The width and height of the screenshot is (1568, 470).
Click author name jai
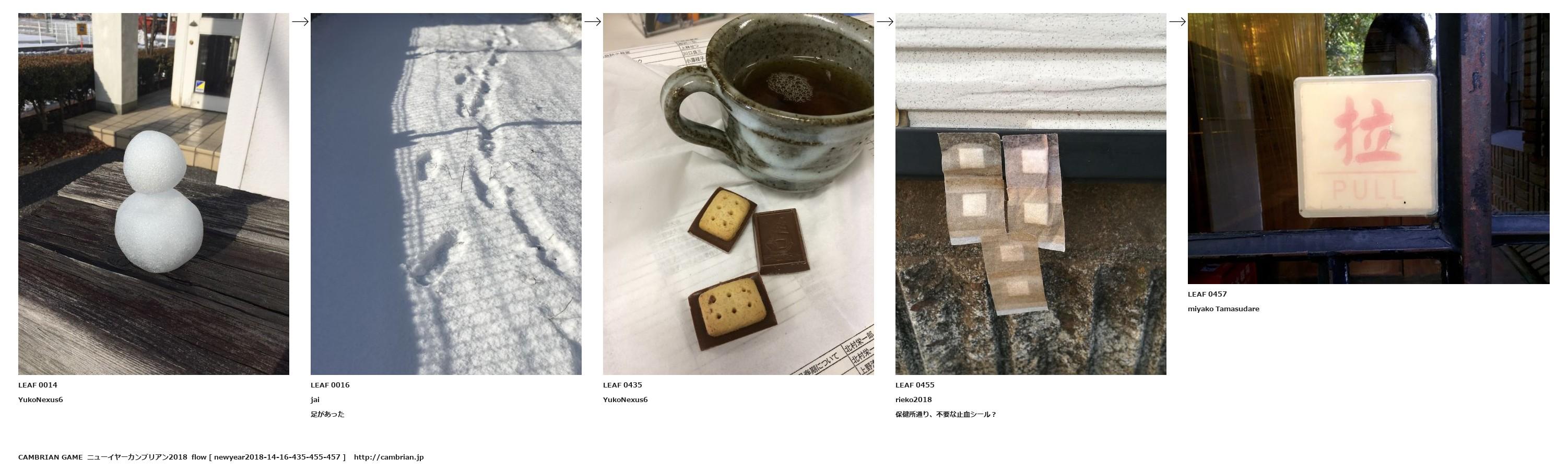pyautogui.click(x=315, y=400)
